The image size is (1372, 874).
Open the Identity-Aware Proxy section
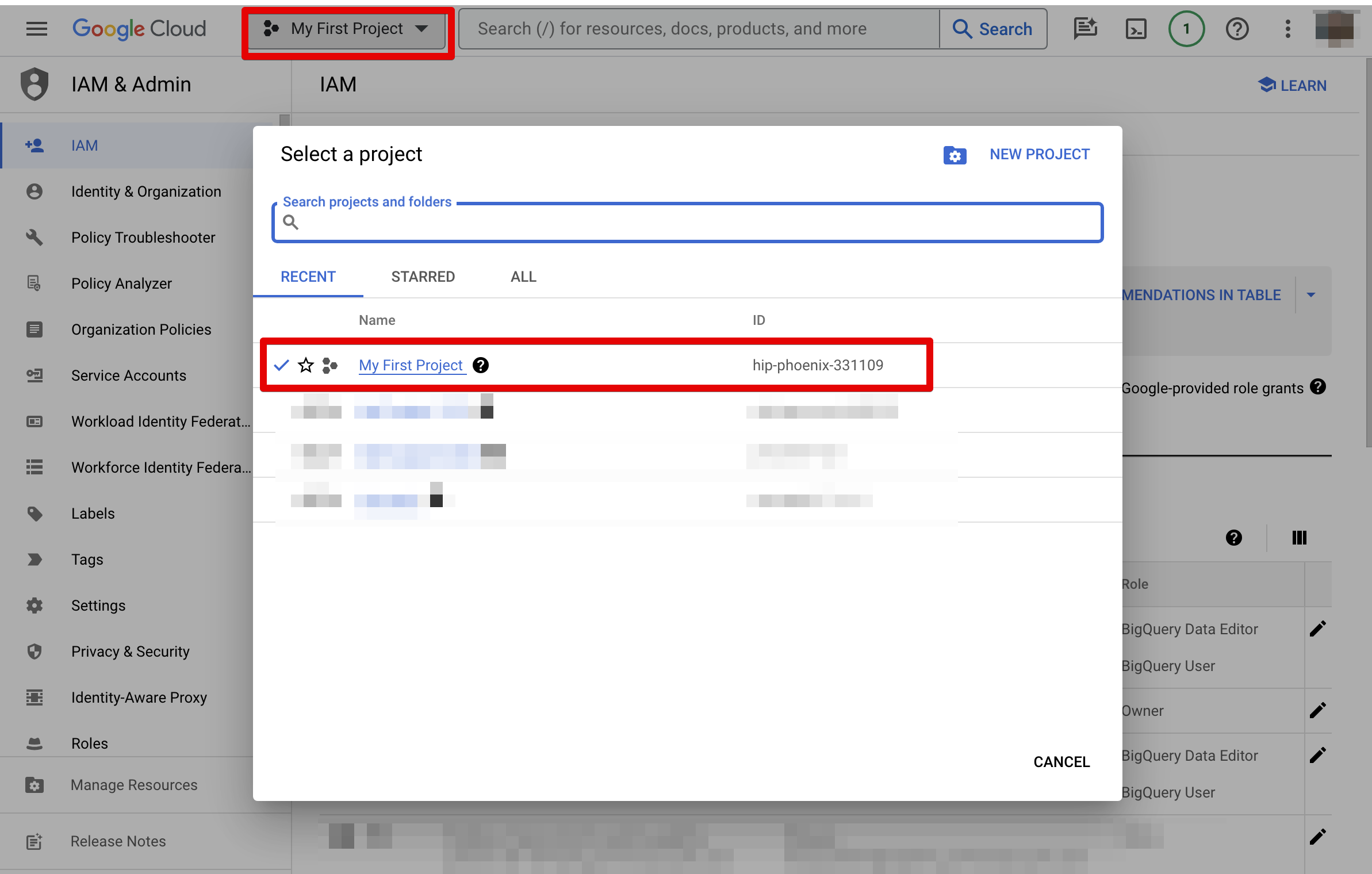pos(139,697)
